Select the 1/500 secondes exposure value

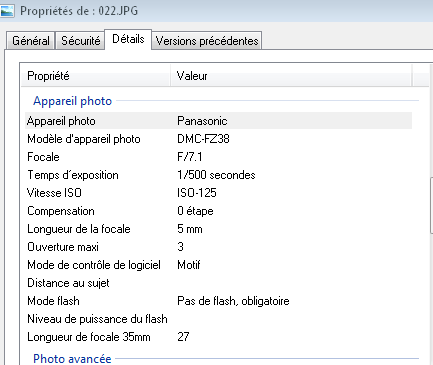click(216, 175)
